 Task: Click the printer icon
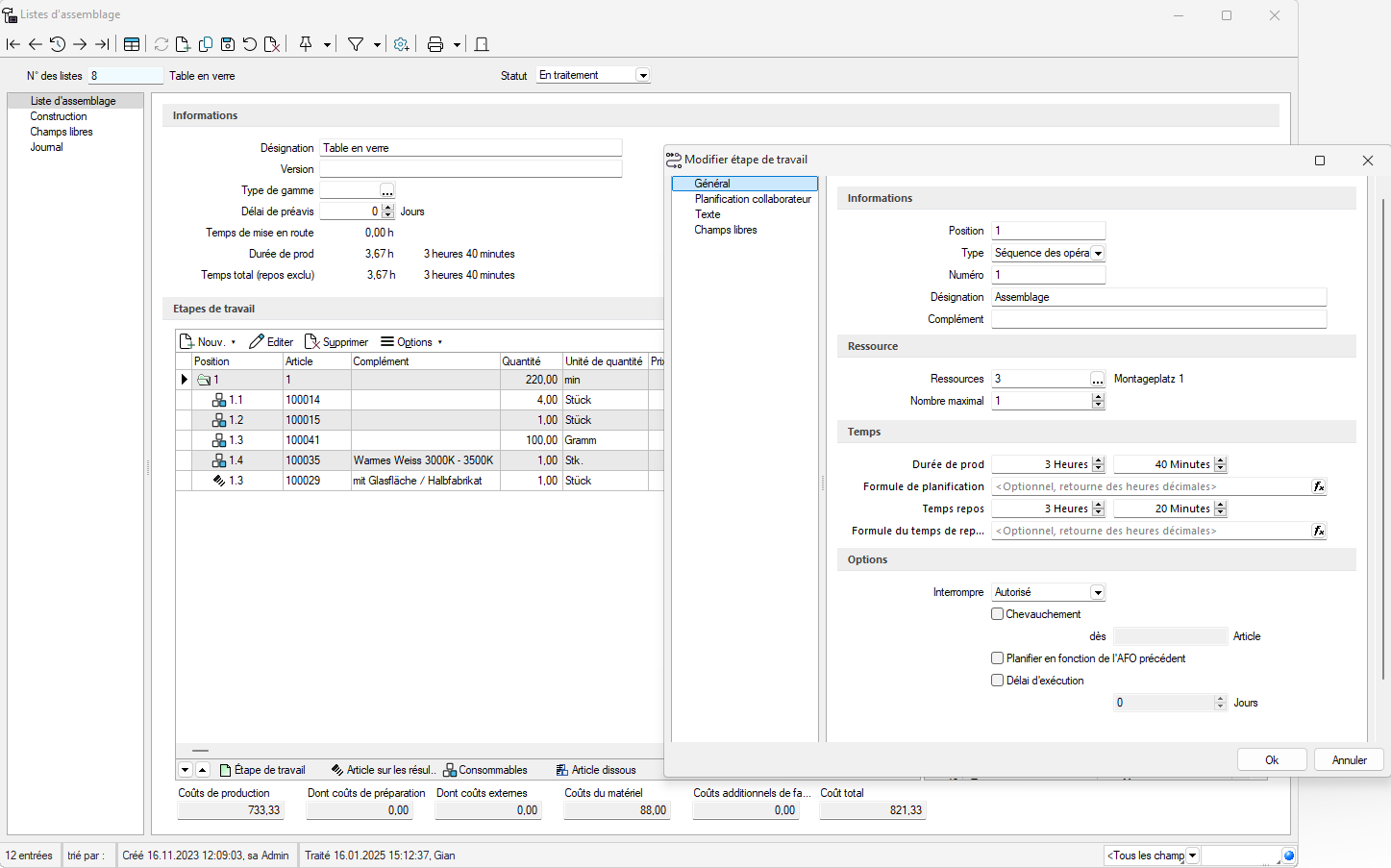pos(435,44)
